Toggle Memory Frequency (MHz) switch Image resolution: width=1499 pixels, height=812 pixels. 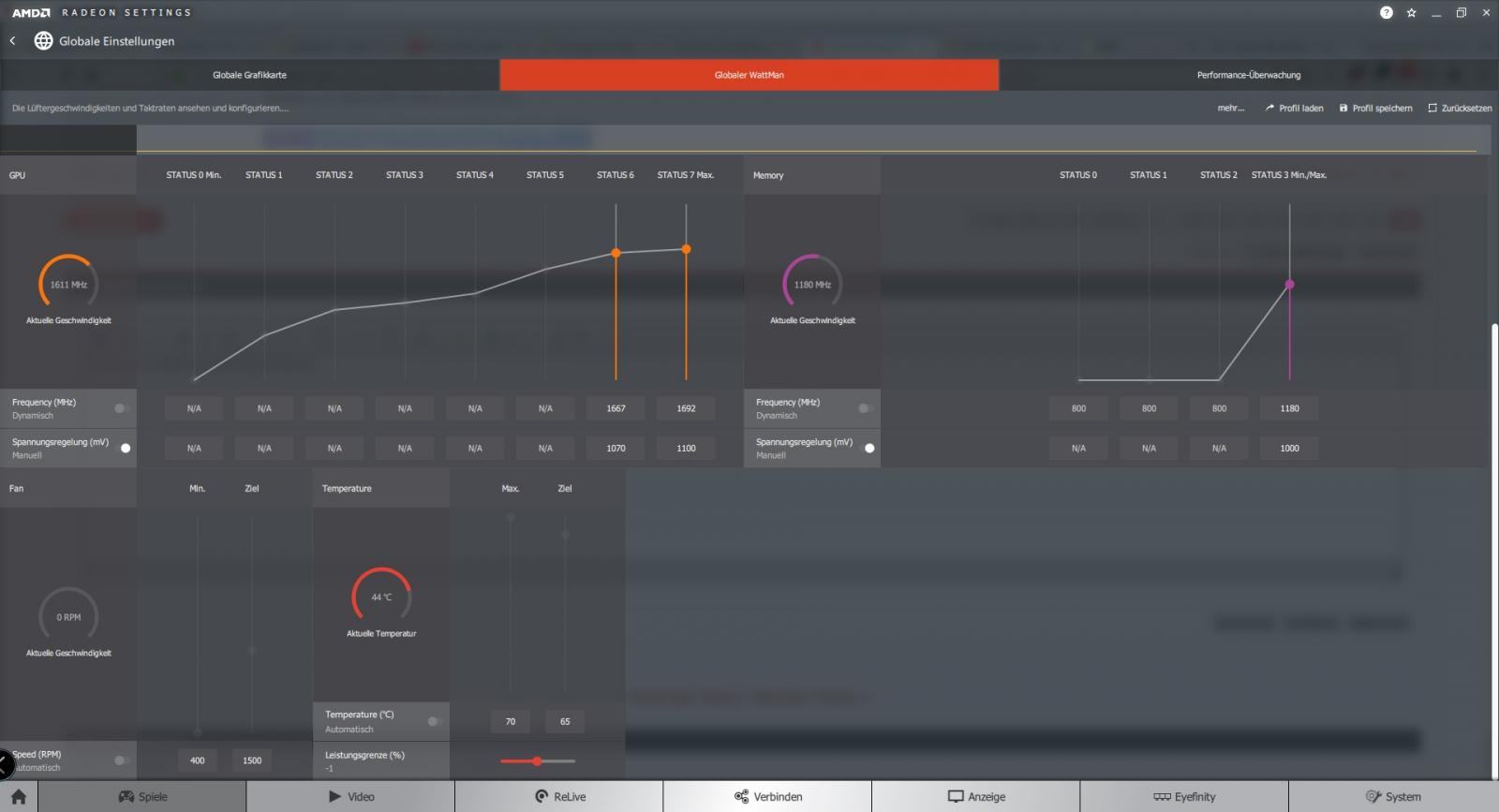865,408
